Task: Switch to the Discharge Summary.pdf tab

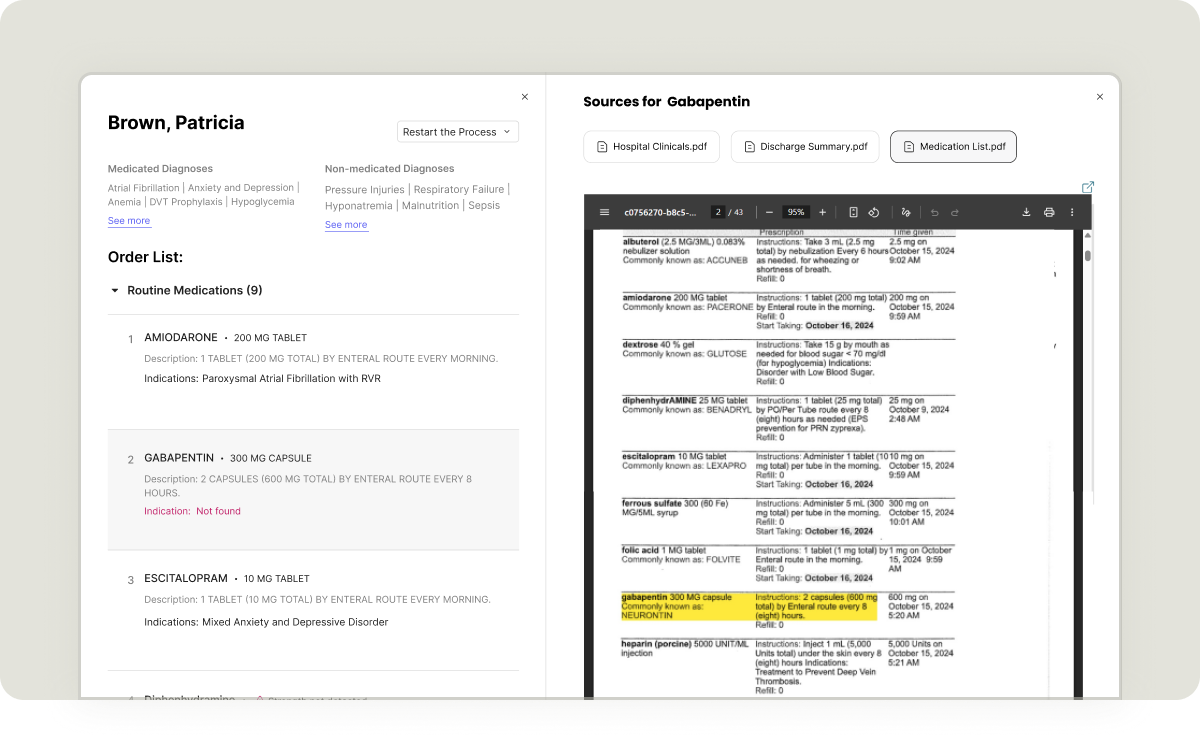Action: coord(805,147)
